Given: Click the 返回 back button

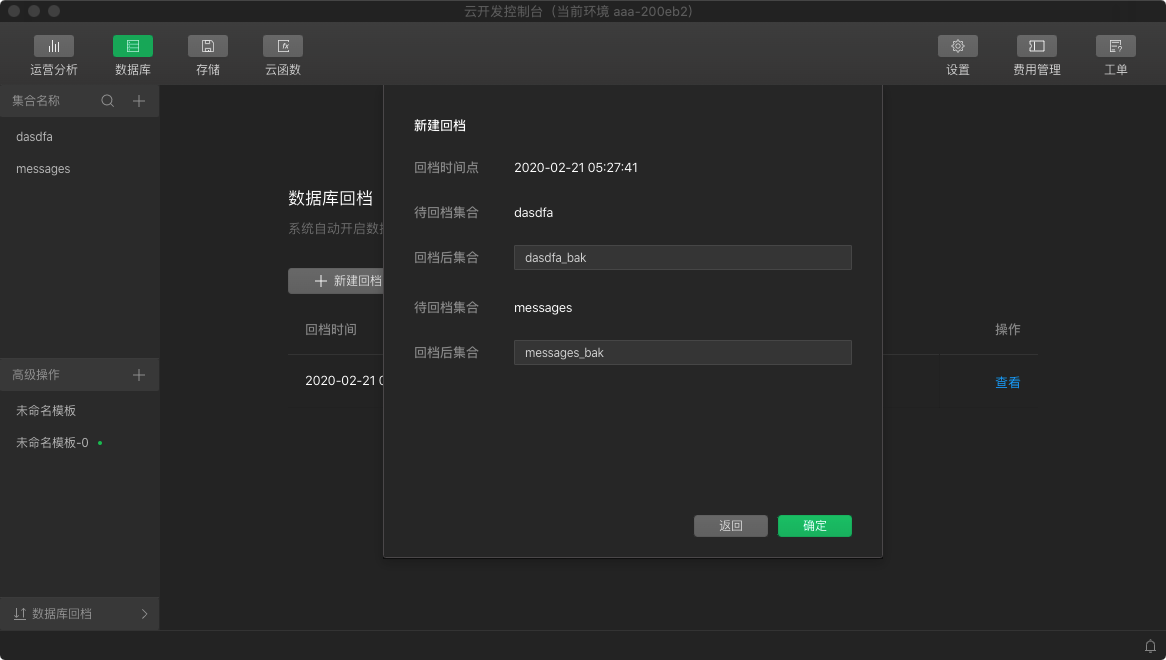Looking at the screenshot, I should [x=731, y=525].
